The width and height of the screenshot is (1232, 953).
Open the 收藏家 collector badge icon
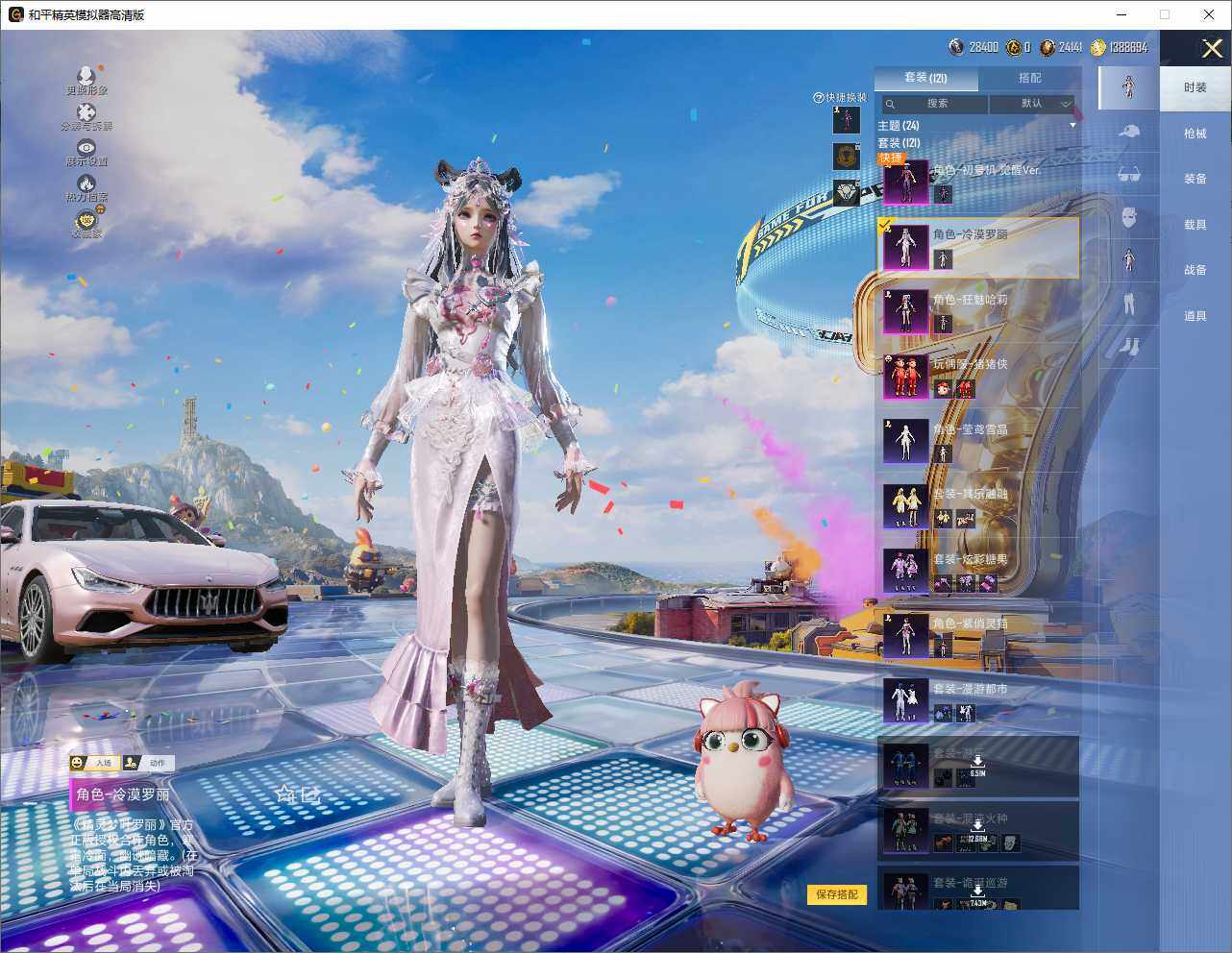(86, 220)
